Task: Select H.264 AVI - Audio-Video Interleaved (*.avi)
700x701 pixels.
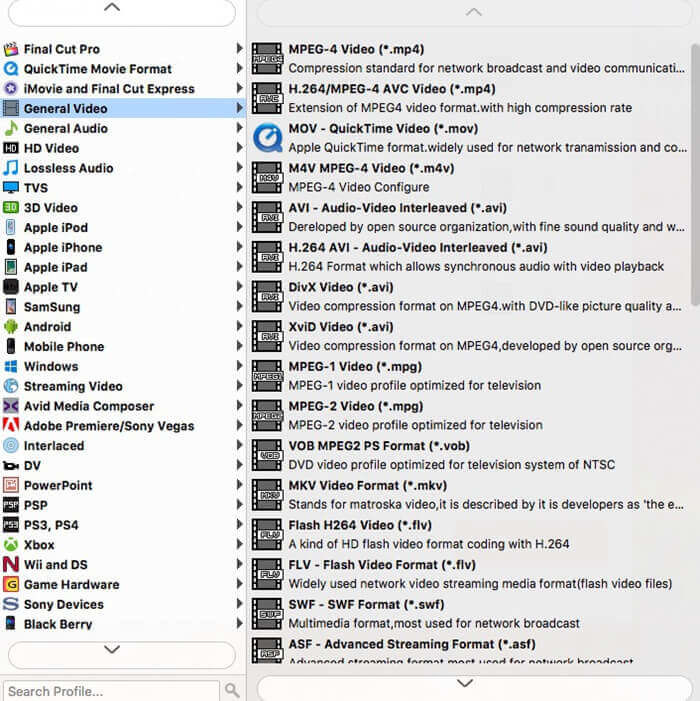Action: coord(469,257)
